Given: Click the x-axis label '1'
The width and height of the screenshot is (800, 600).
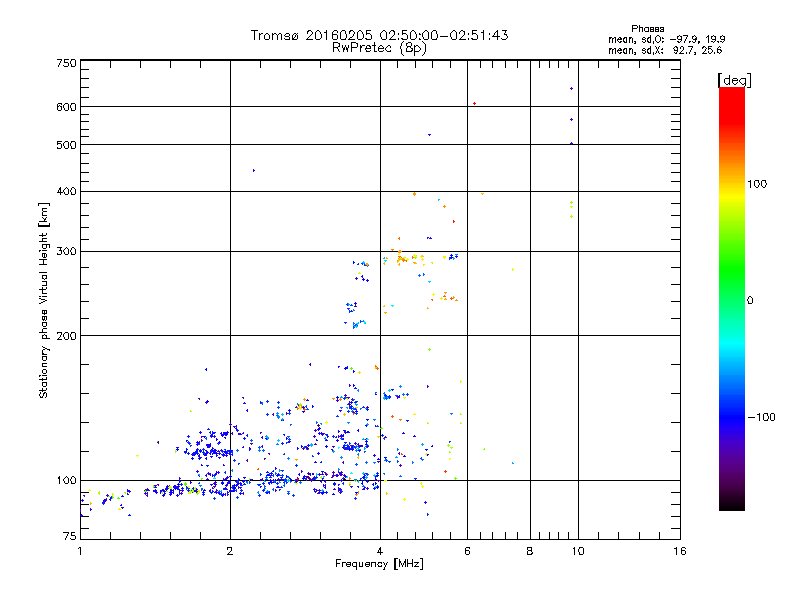Looking at the screenshot, I should click(80, 551).
